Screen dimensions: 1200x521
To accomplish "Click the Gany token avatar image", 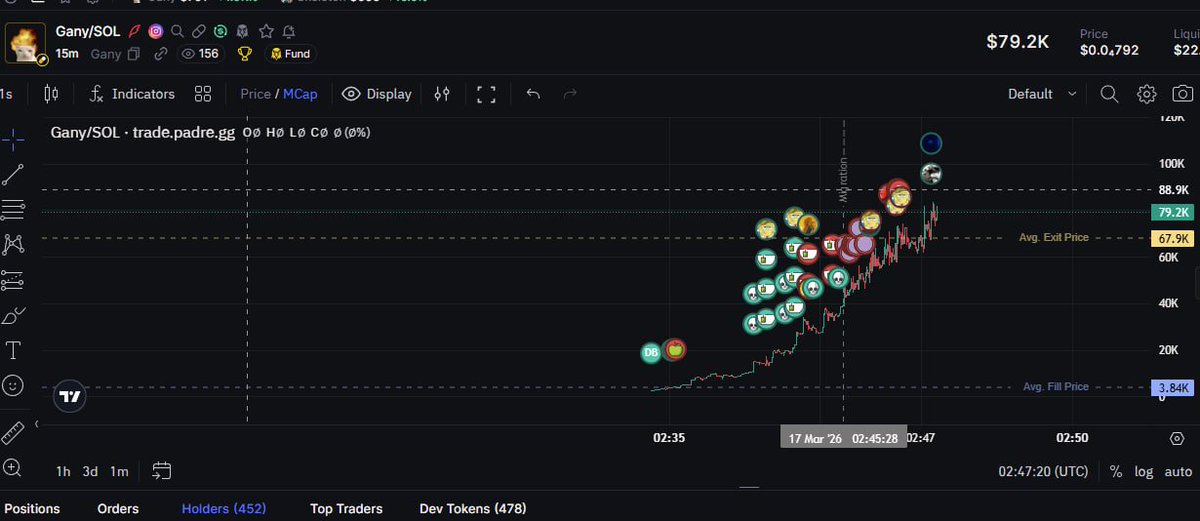I will [24, 43].
